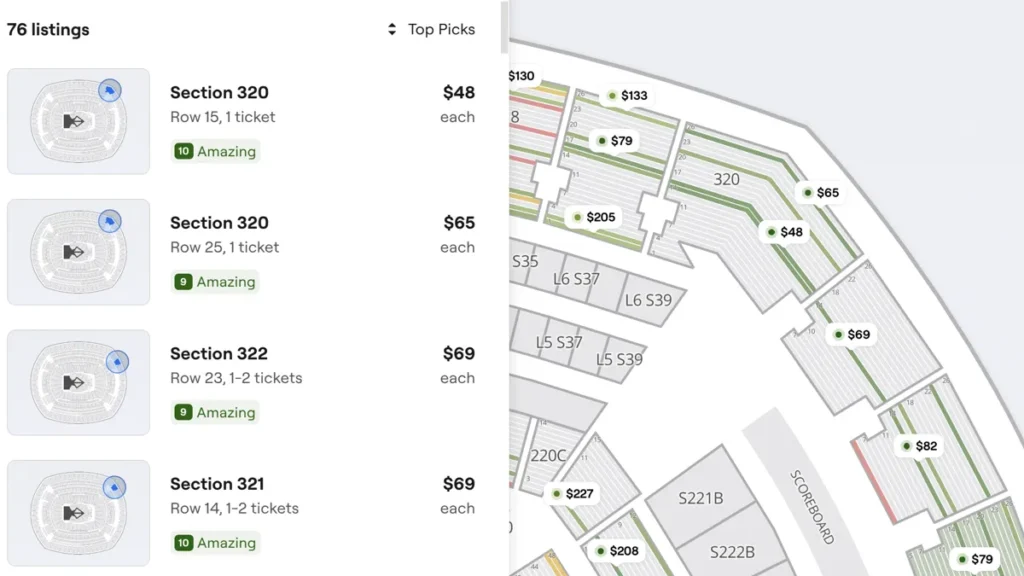This screenshot has width=1024, height=576.
Task: Click the Section 320 Row 25 seat thumbnail
Action: [78, 252]
